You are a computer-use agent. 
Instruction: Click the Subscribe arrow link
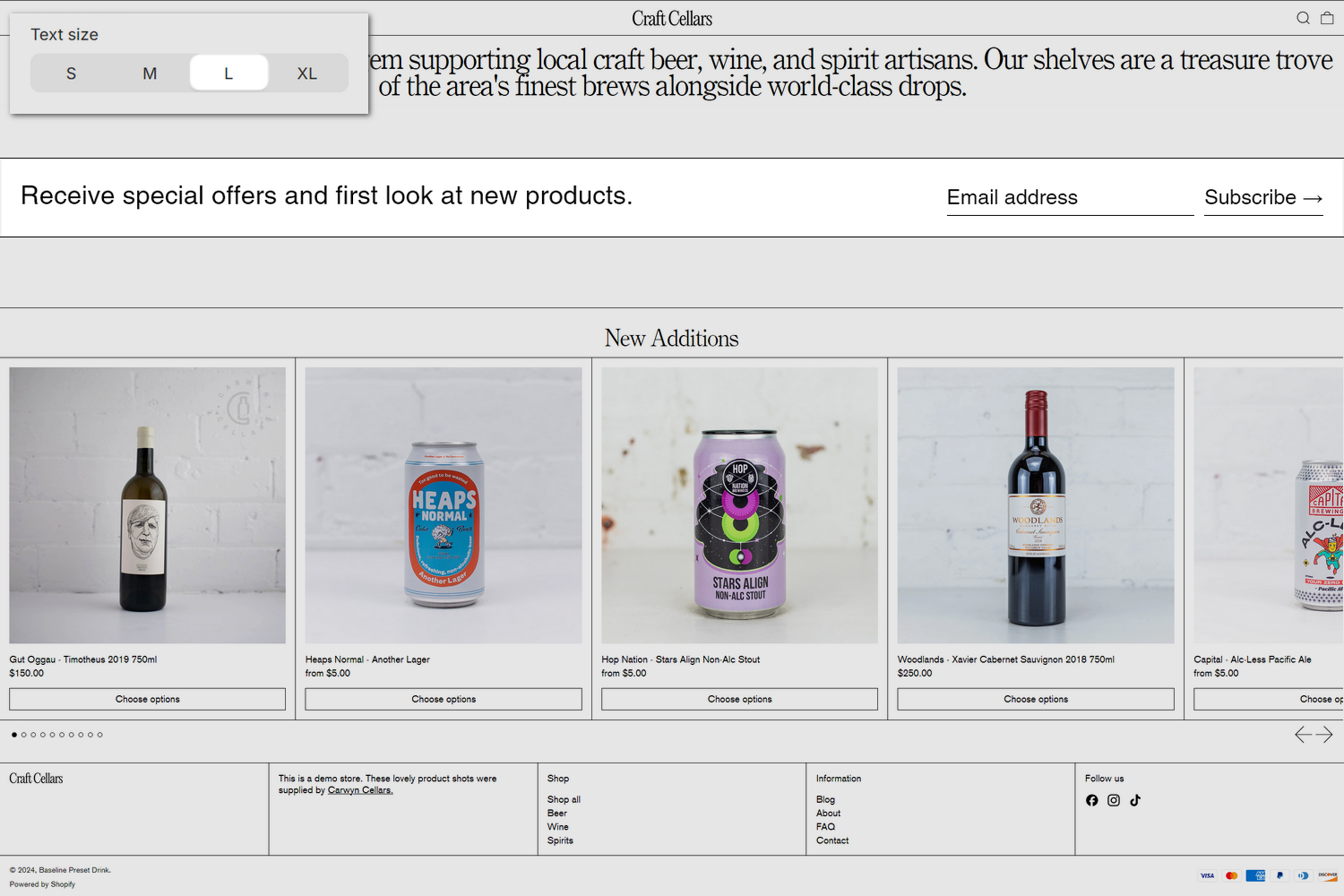click(x=1263, y=197)
